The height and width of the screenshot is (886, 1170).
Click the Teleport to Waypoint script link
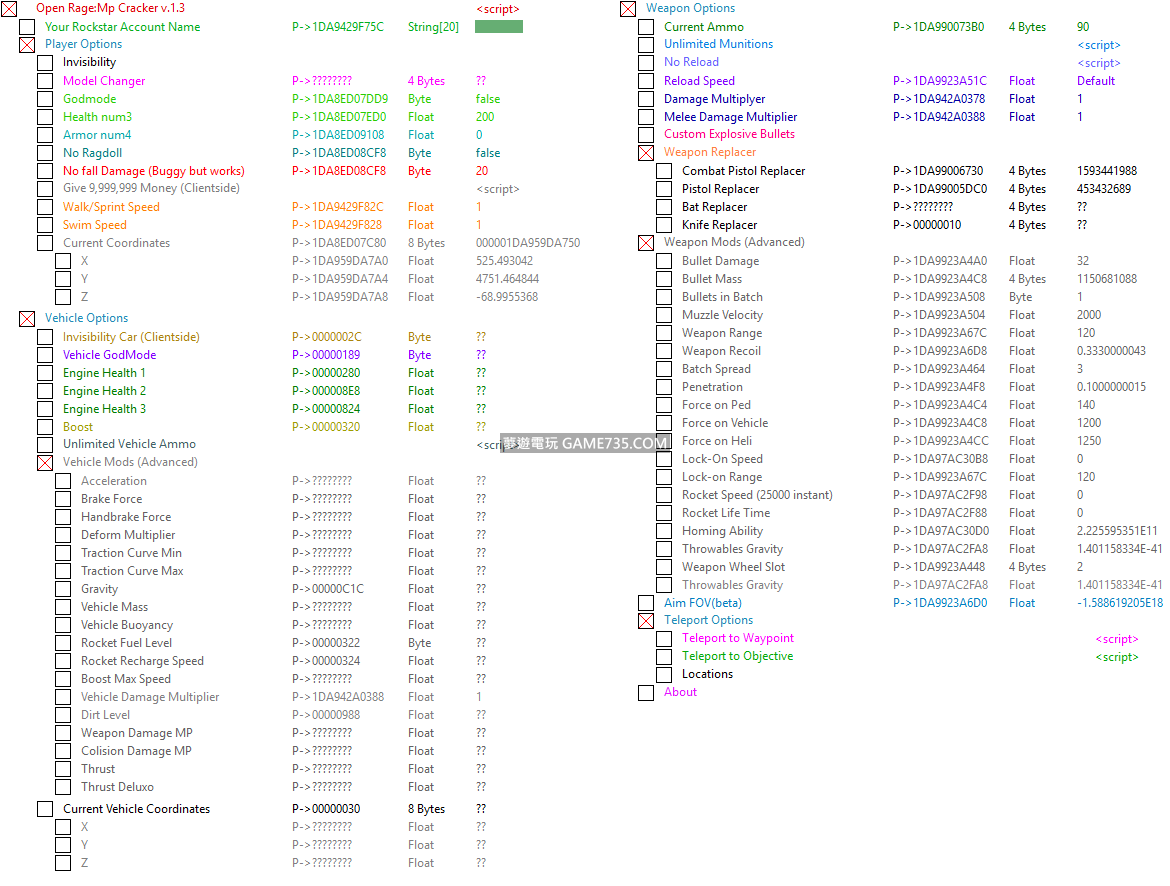click(x=1116, y=639)
